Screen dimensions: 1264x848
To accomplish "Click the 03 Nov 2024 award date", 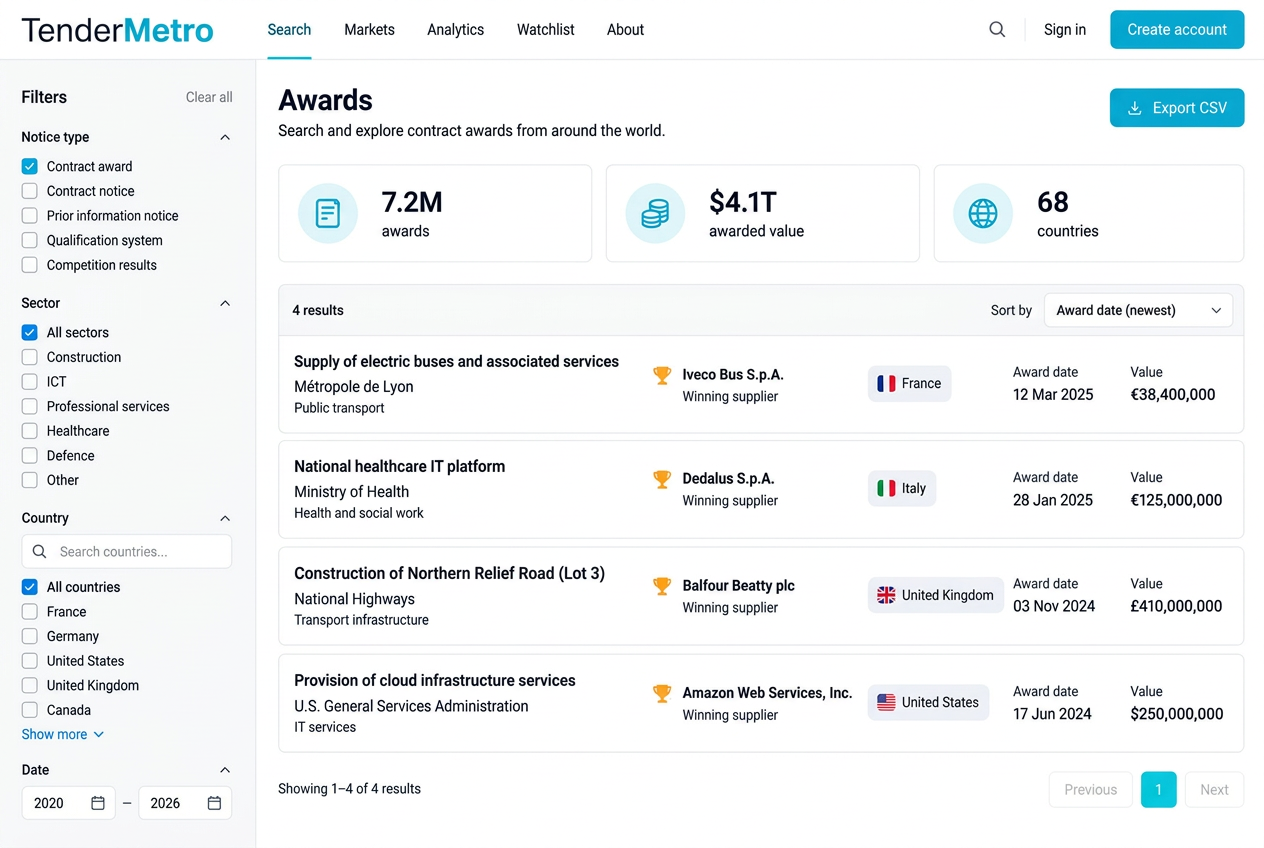I will point(1054,606).
